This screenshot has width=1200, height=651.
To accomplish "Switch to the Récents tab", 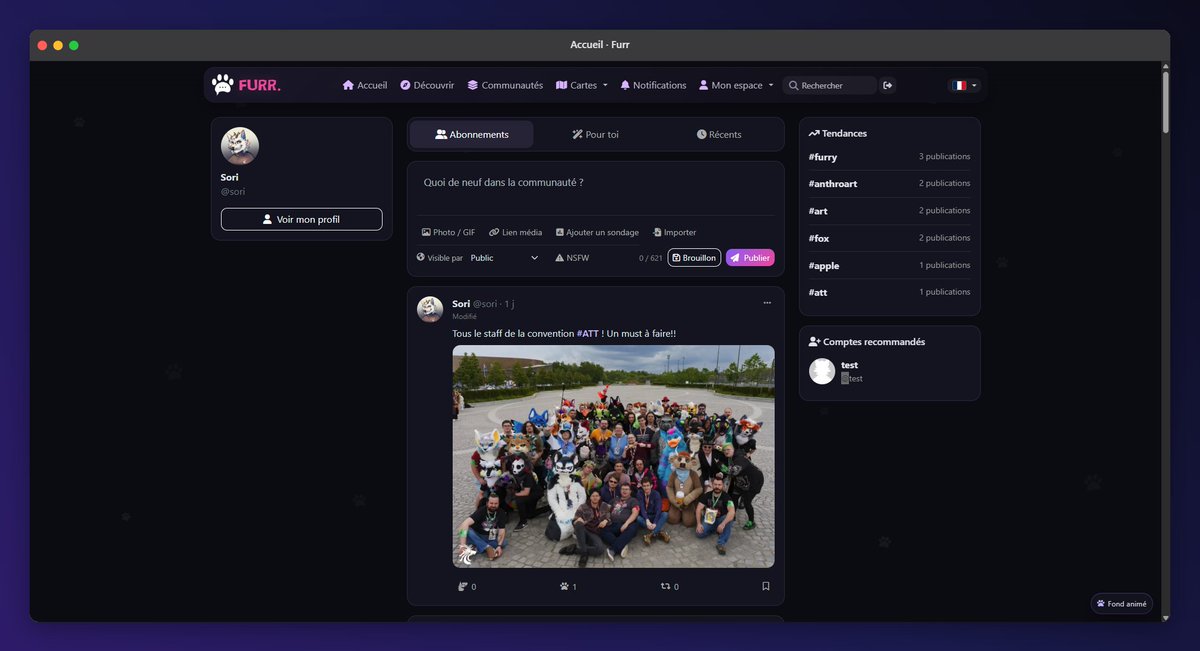I will click(x=719, y=134).
